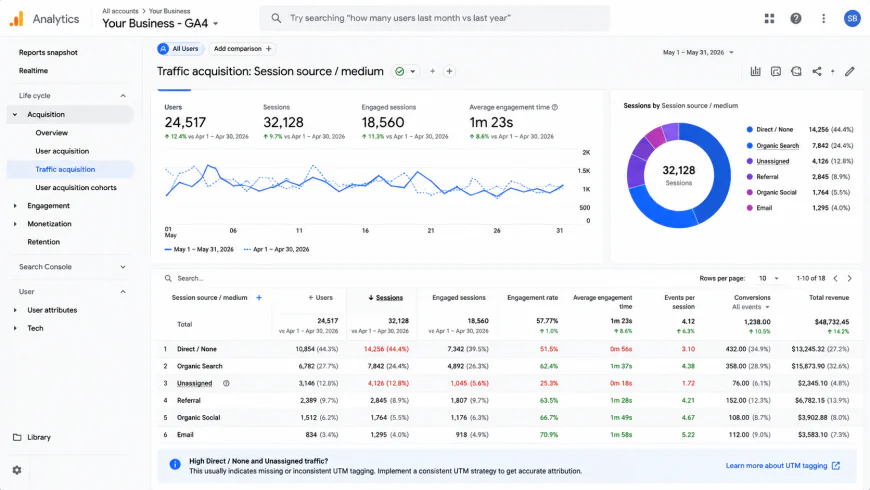Click the Organic Search table row label
870x490 pixels.
tap(200, 366)
